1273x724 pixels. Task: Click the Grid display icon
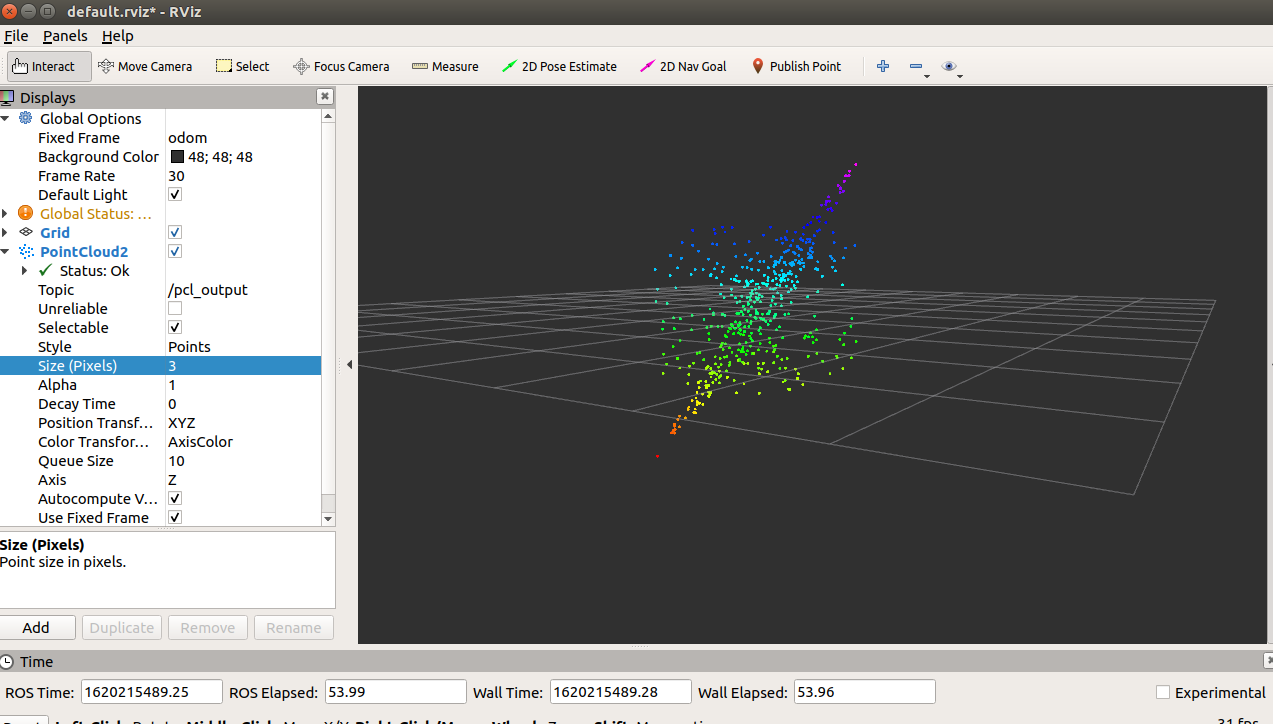[x=26, y=232]
